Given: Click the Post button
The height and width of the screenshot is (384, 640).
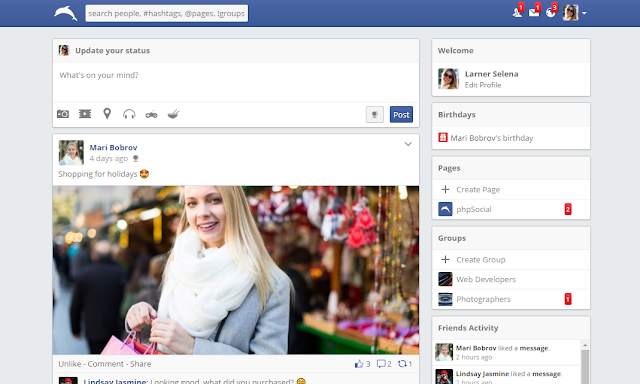Looking at the screenshot, I should tap(401, 114).
